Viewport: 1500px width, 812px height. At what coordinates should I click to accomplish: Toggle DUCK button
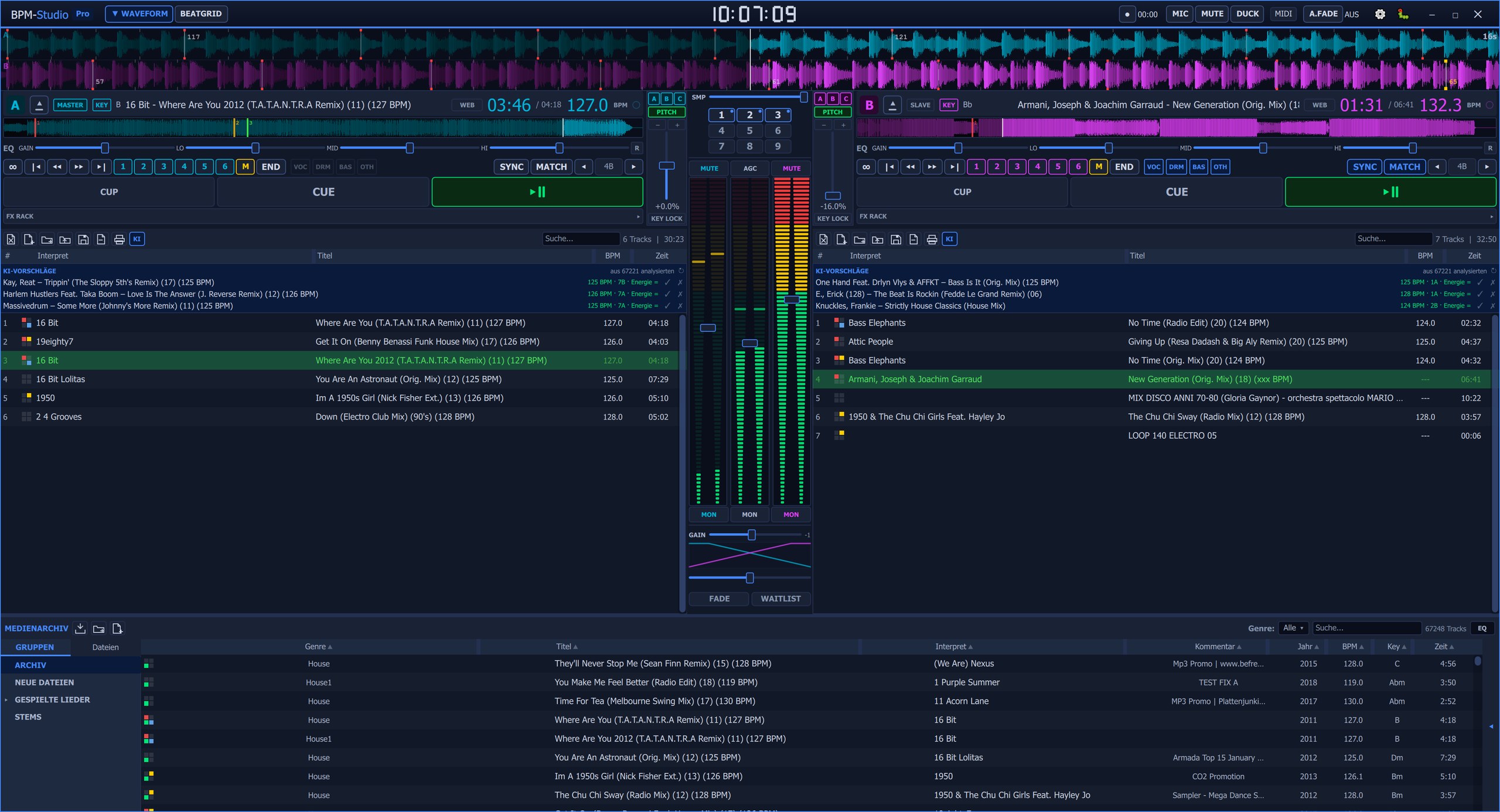pyautogui.click(x=1247, y=14)
